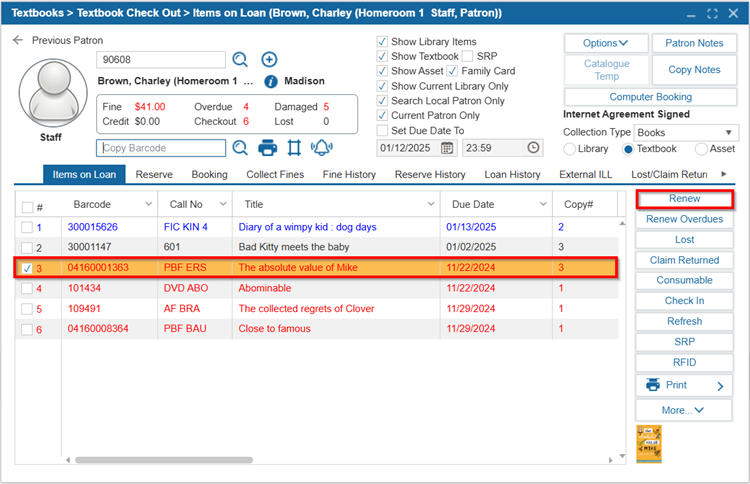Open the Collect Fines tab
The height and width of the screenshot is (484, 750).
[x=275, y=175]
